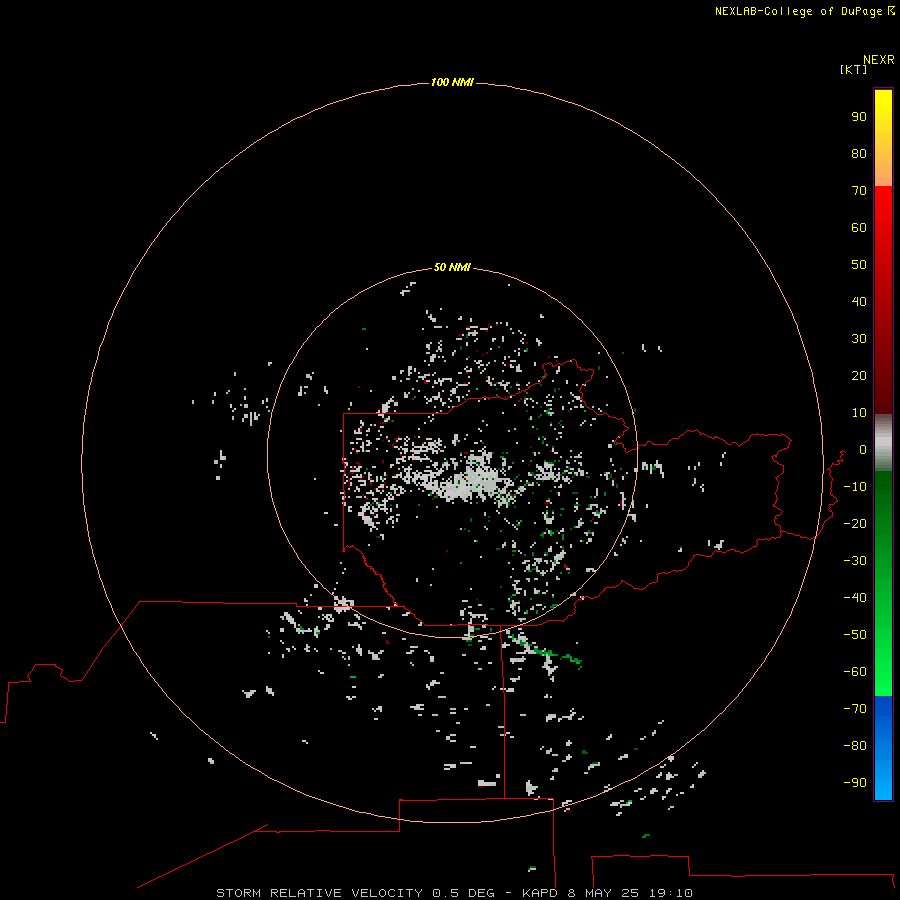Click the green segment of color bar
This screenshot has height=900, width=900.
[x=883, y=583]
